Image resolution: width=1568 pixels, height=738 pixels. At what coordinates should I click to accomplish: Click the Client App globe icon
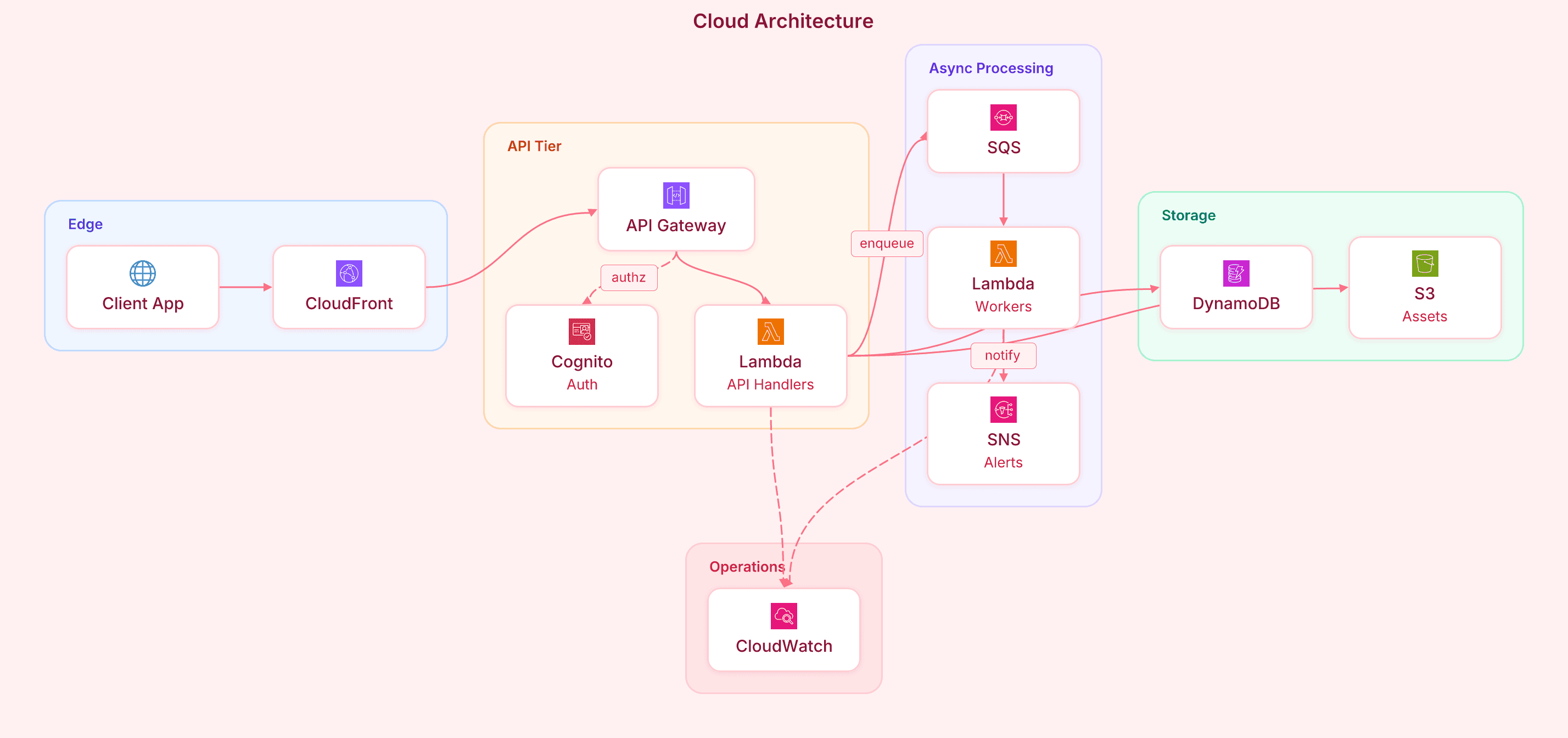142,273
